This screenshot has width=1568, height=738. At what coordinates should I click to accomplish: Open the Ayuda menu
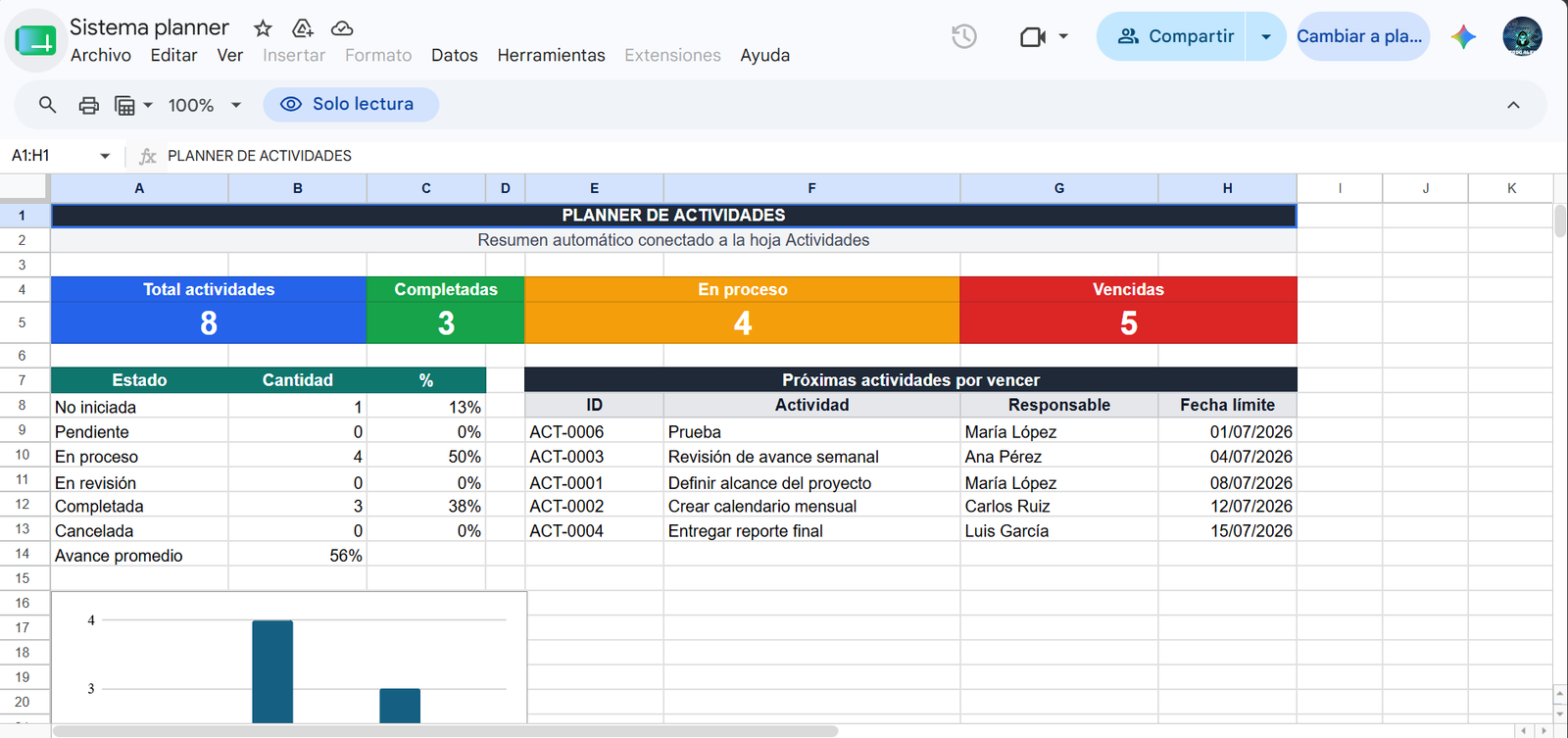765,56
